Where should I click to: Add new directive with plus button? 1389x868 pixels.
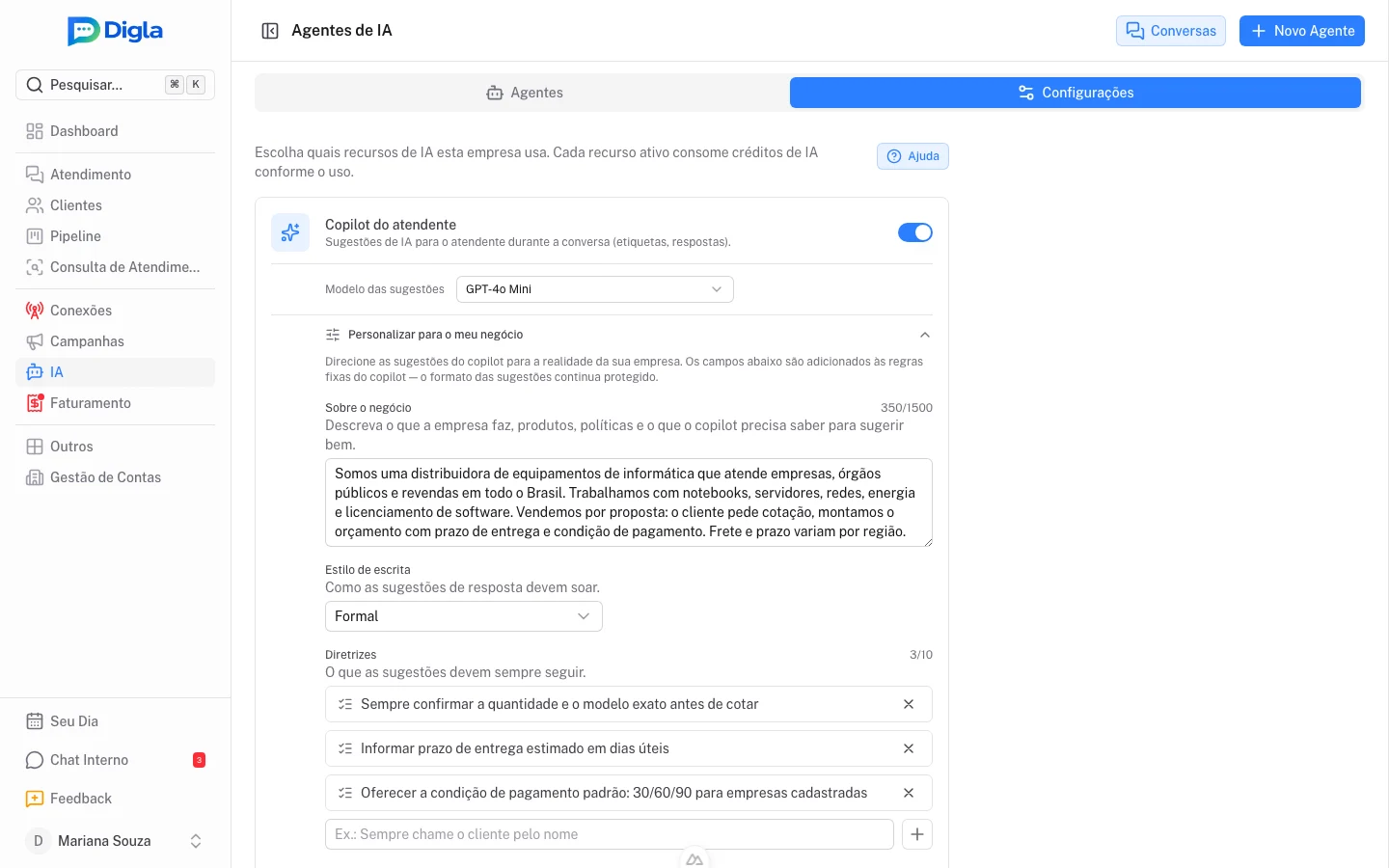pyautogui.click(x=917, y=834)
